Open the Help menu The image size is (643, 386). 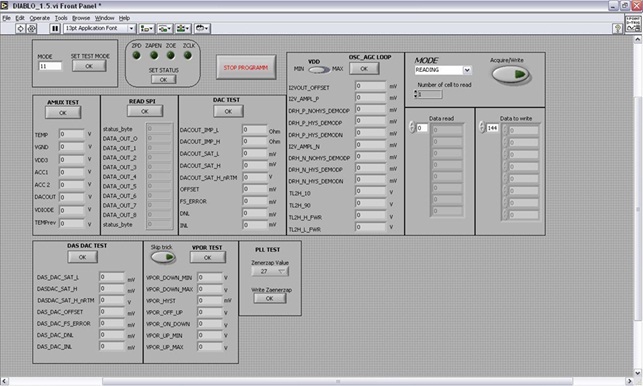(124, 18)
